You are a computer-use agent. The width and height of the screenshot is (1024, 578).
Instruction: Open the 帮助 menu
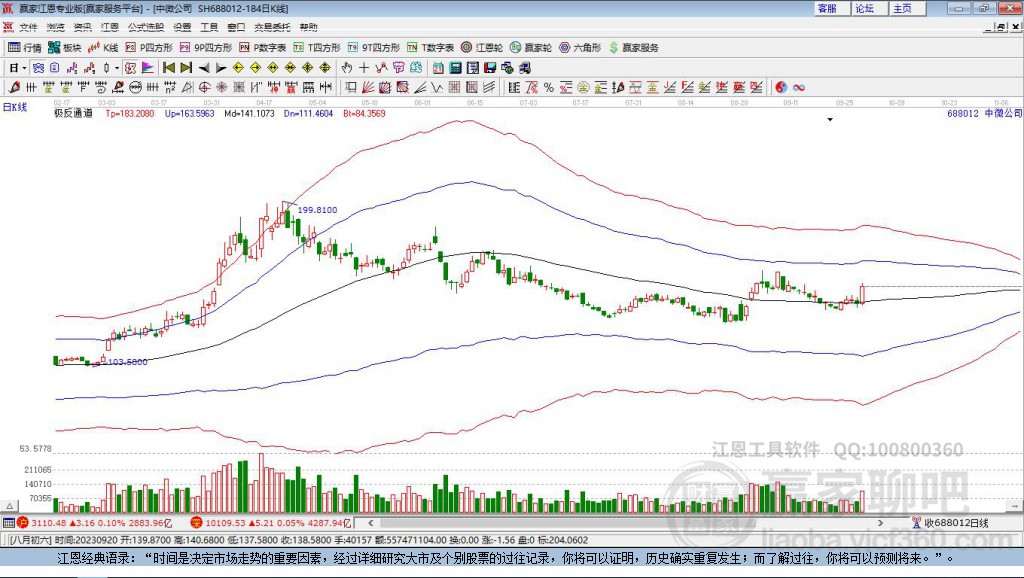[308, 27]
